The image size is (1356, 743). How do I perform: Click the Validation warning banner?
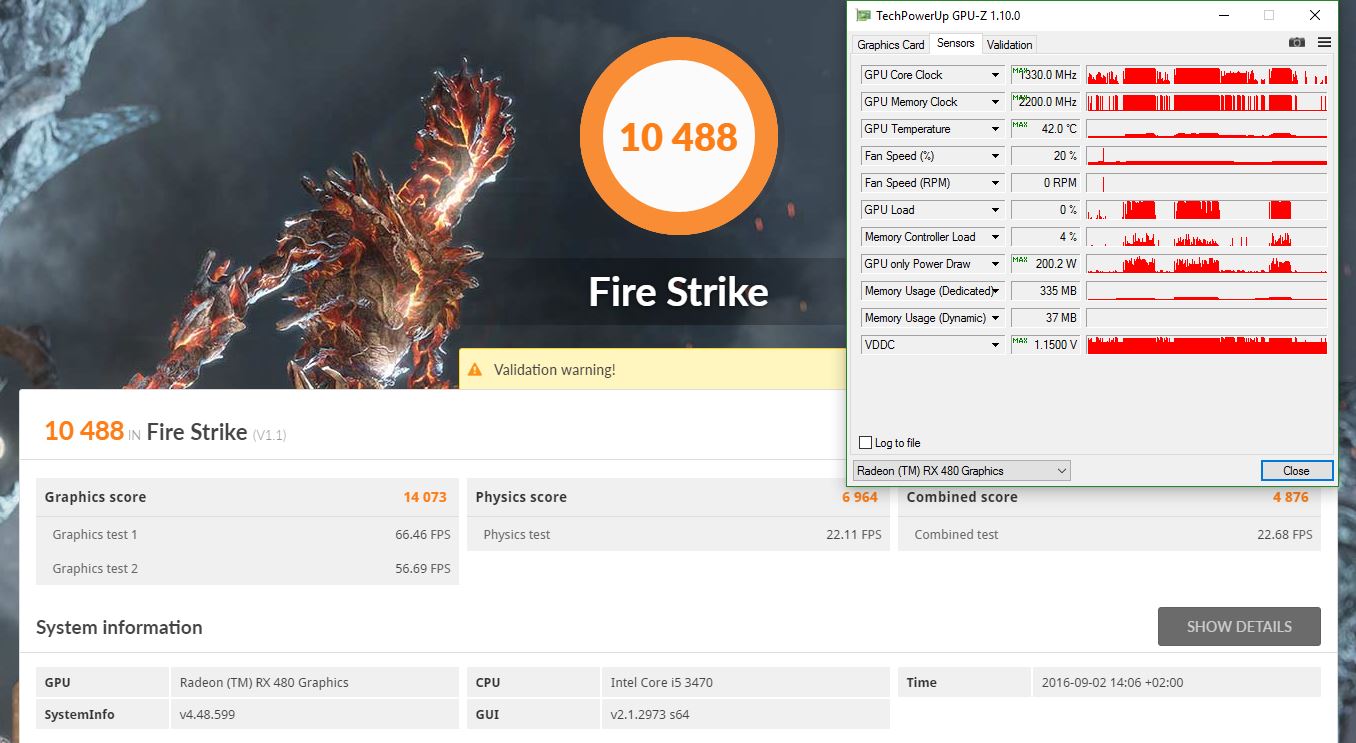(x=653, y=369)
